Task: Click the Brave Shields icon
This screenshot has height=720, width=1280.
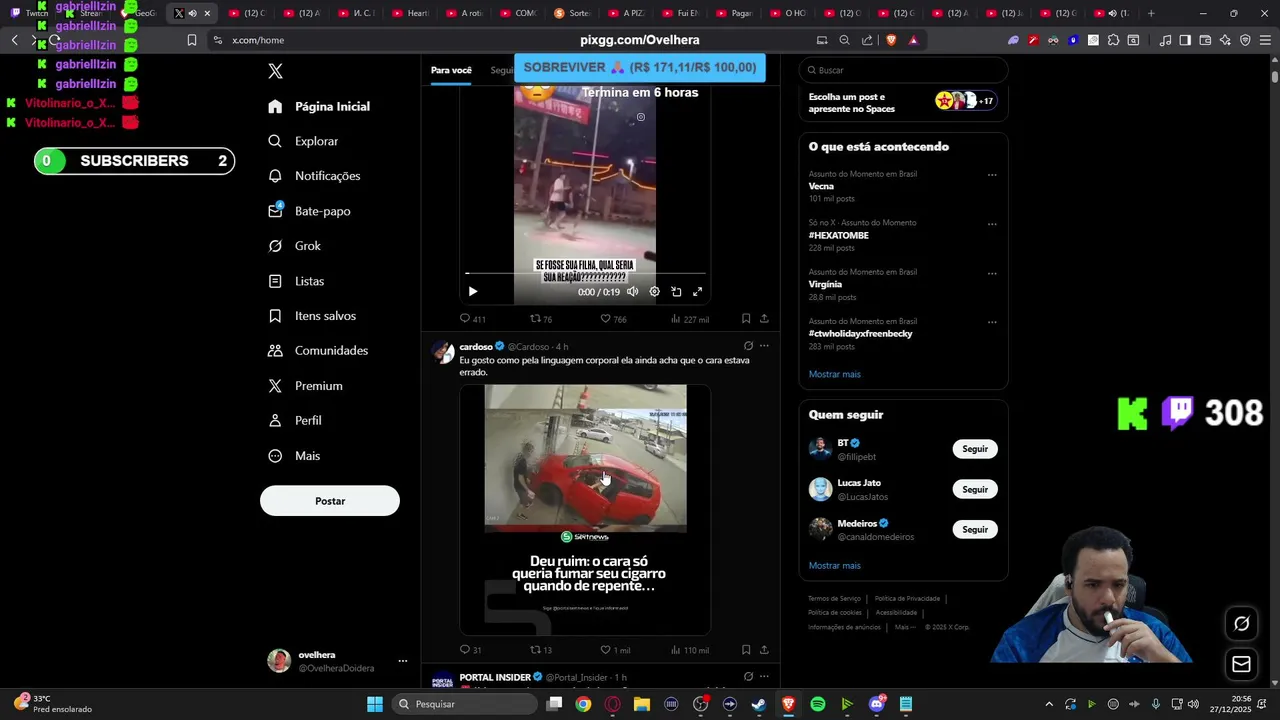Action: pyautogui.click(x=891, y=40)
